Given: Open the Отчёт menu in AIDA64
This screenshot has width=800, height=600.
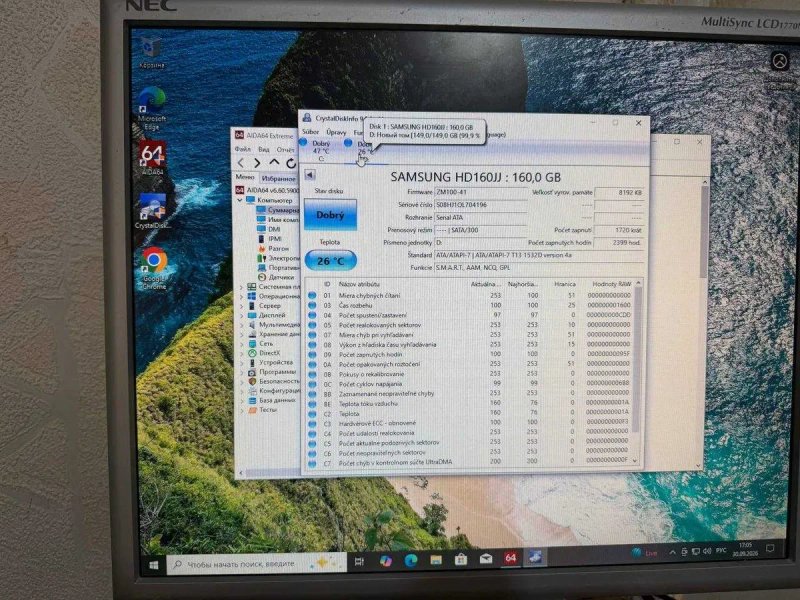Looking at the screenshot, I should pyautogui.click(x=285, y=150).
